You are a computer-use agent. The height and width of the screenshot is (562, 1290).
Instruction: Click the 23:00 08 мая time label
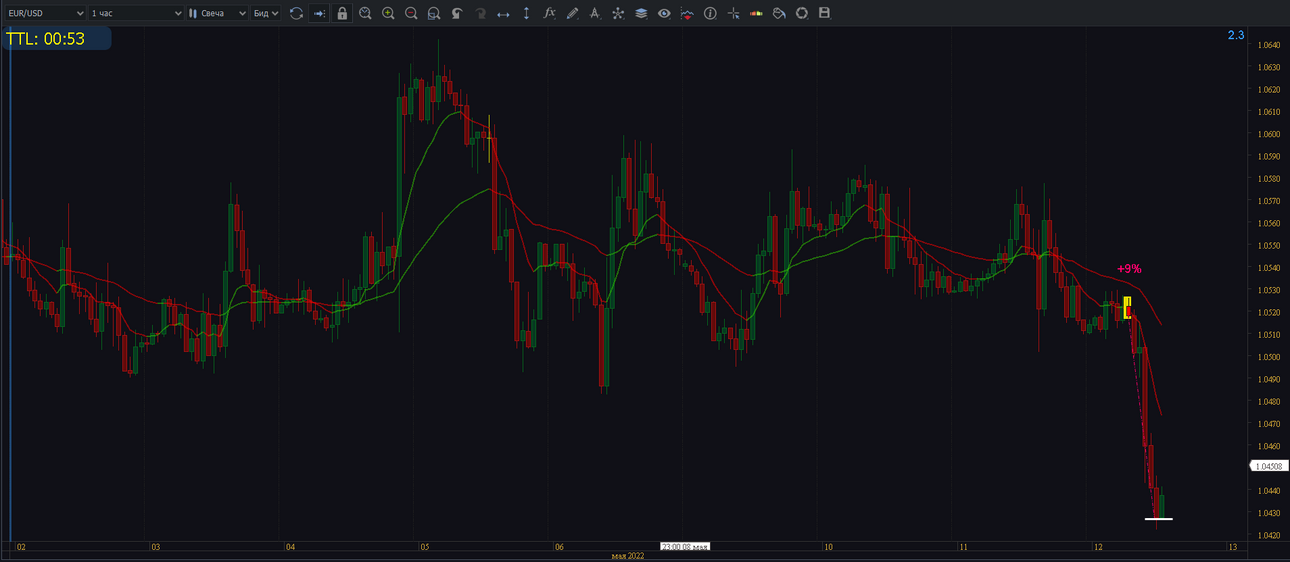click(685, 547)
